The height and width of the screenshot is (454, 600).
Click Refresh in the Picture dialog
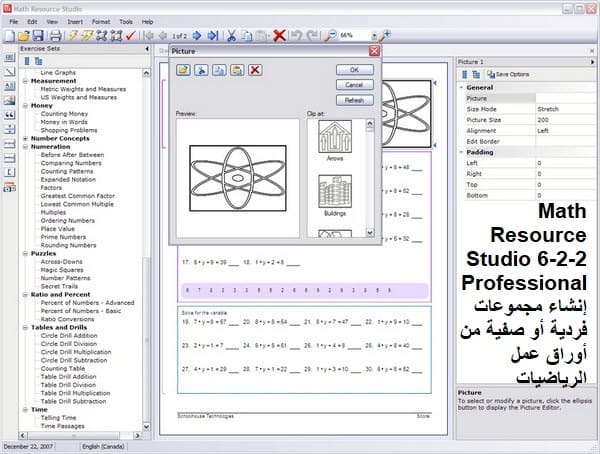355,100
